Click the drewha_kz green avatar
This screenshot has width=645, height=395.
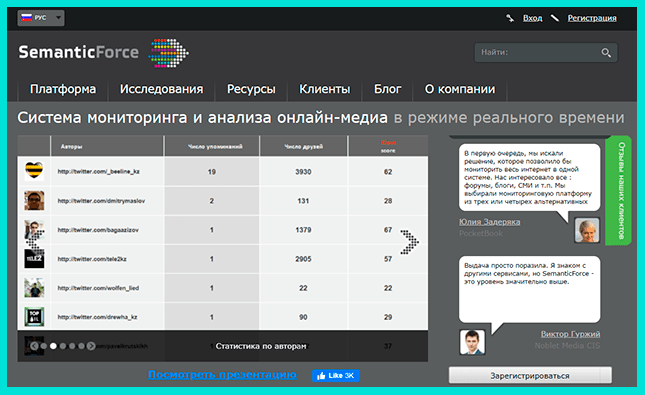point(34,317)
